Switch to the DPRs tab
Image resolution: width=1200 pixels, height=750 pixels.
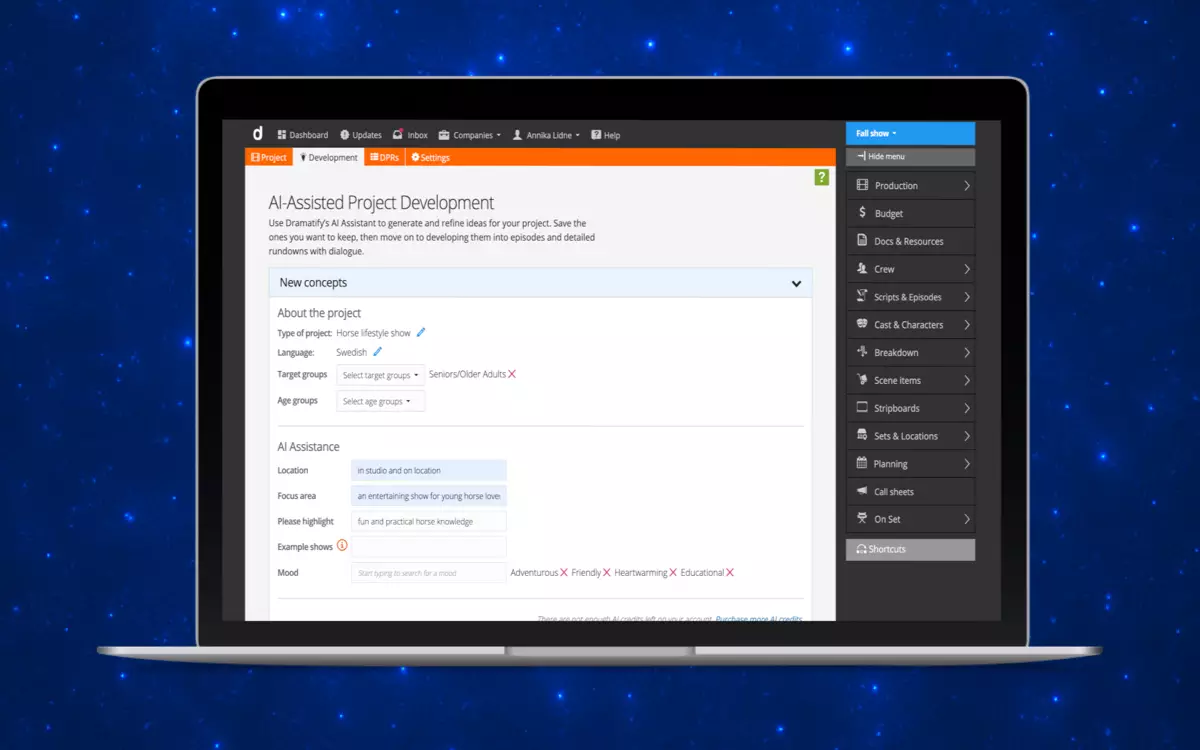pos(384,158)
